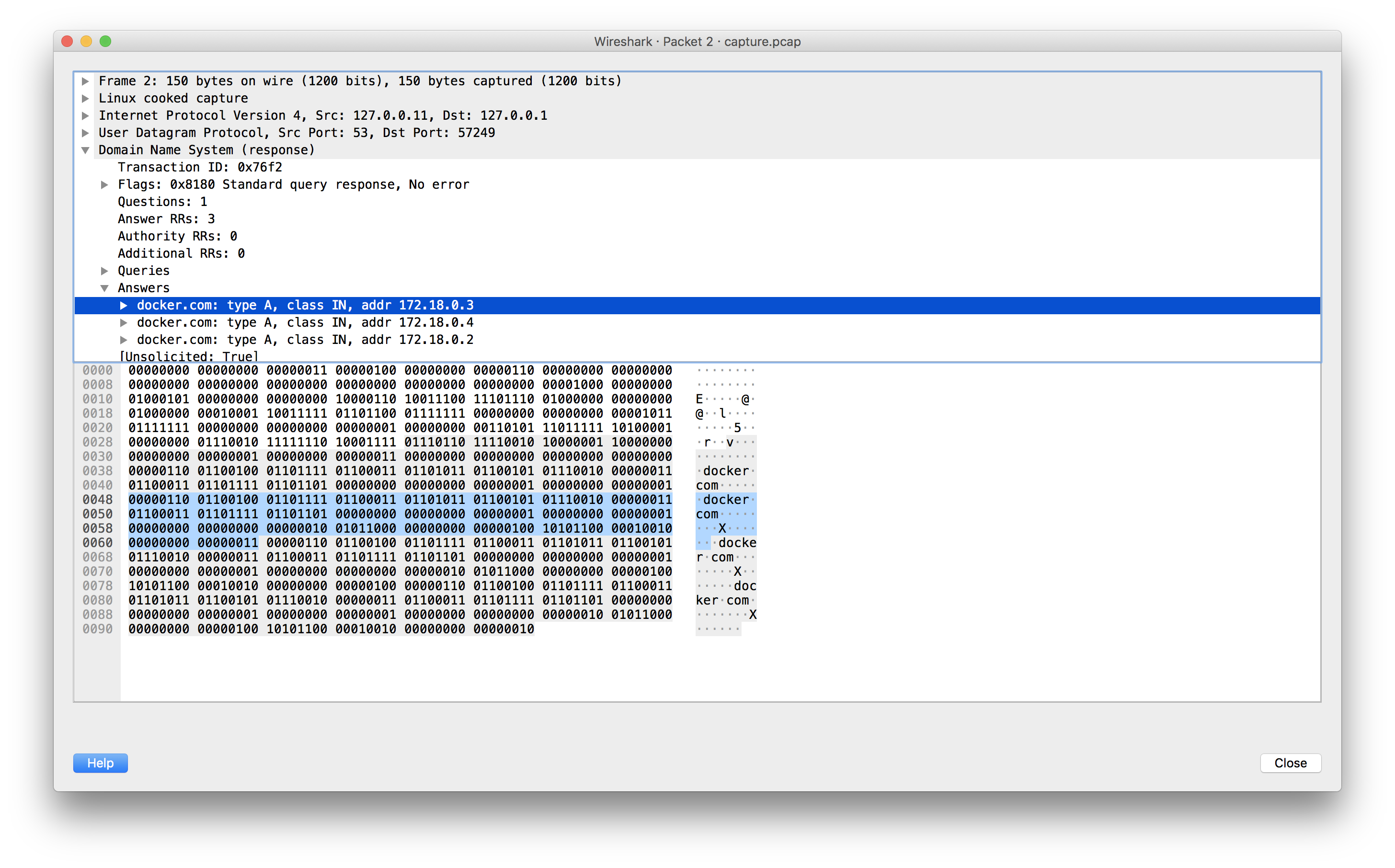The image size is (1395, 868).
Task: Select the [Unsolicited: True] field
Action: (188, 356)
